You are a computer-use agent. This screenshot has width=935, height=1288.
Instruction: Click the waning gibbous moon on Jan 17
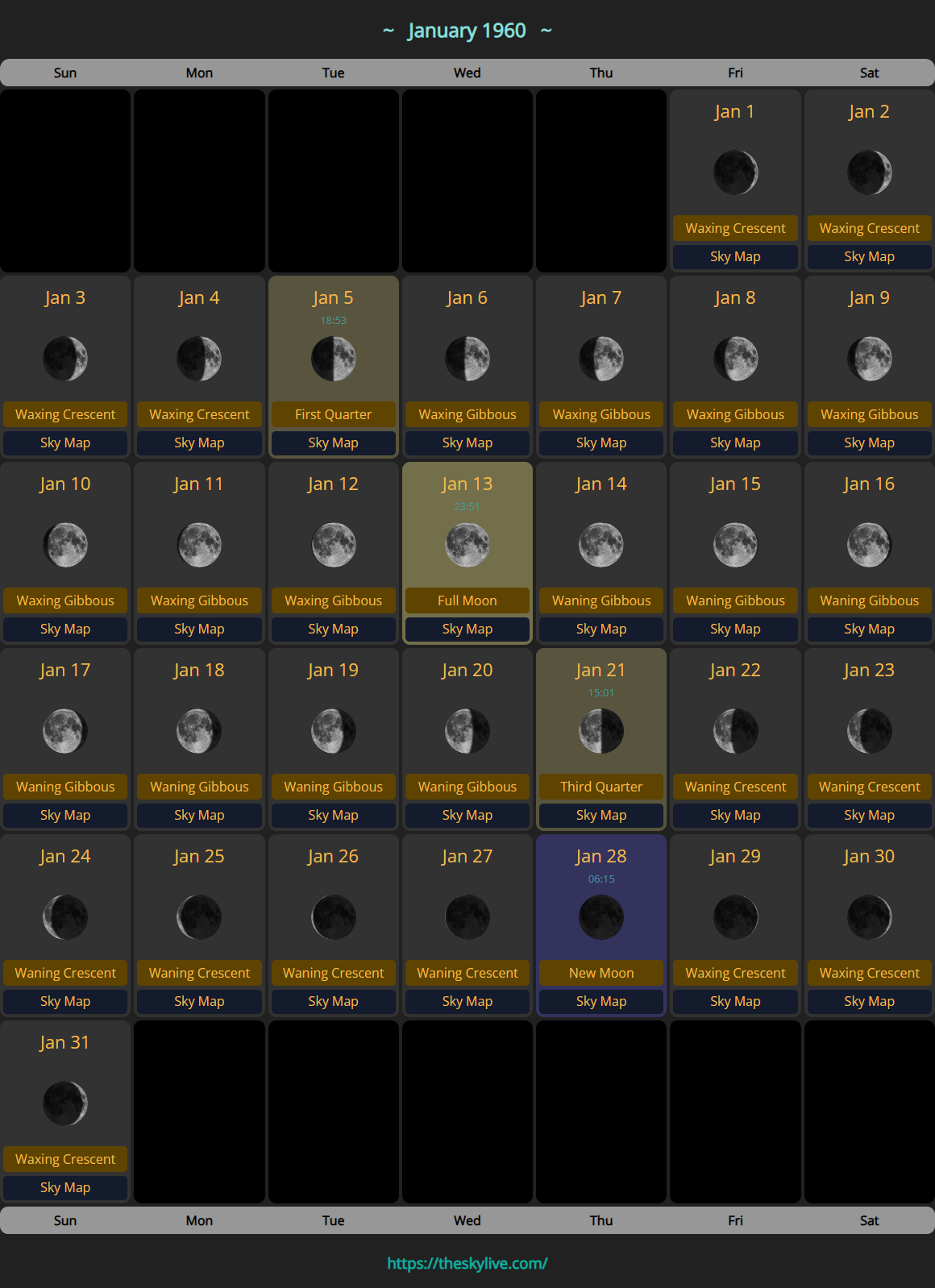[65, 731]
